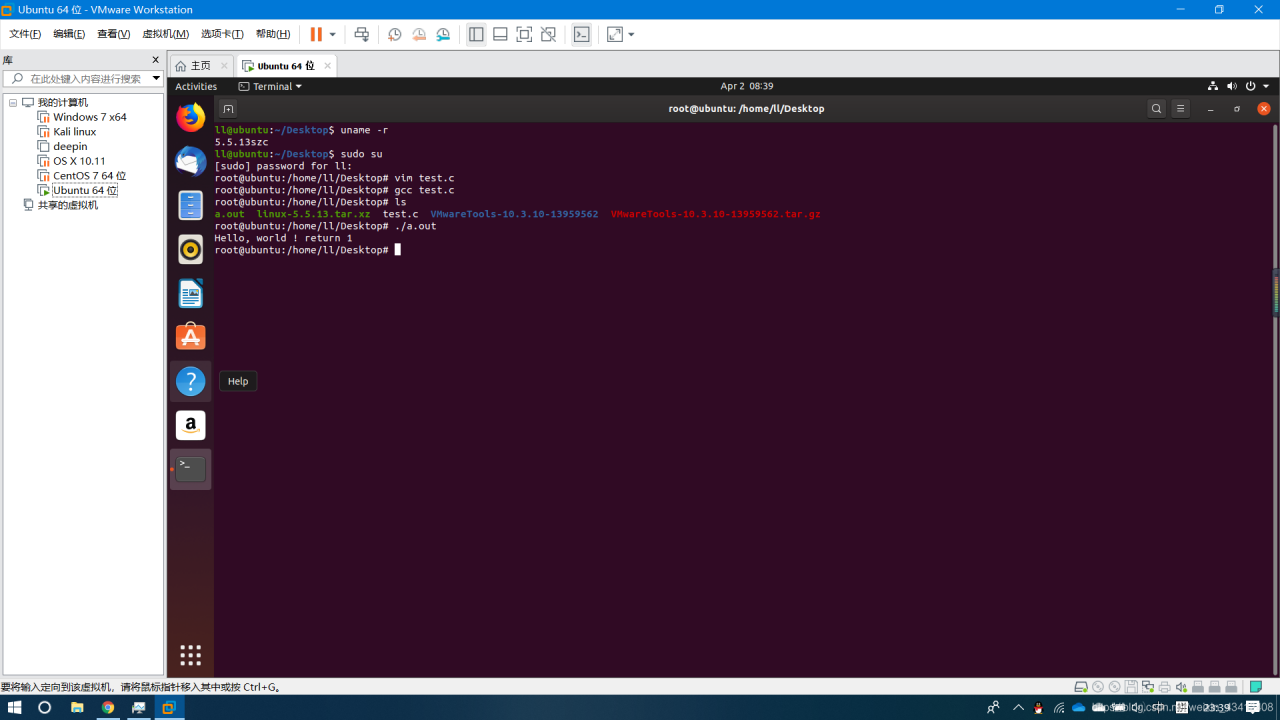1280x720 pixels.
Task: Close the 库 library panel
Action: 155,60
